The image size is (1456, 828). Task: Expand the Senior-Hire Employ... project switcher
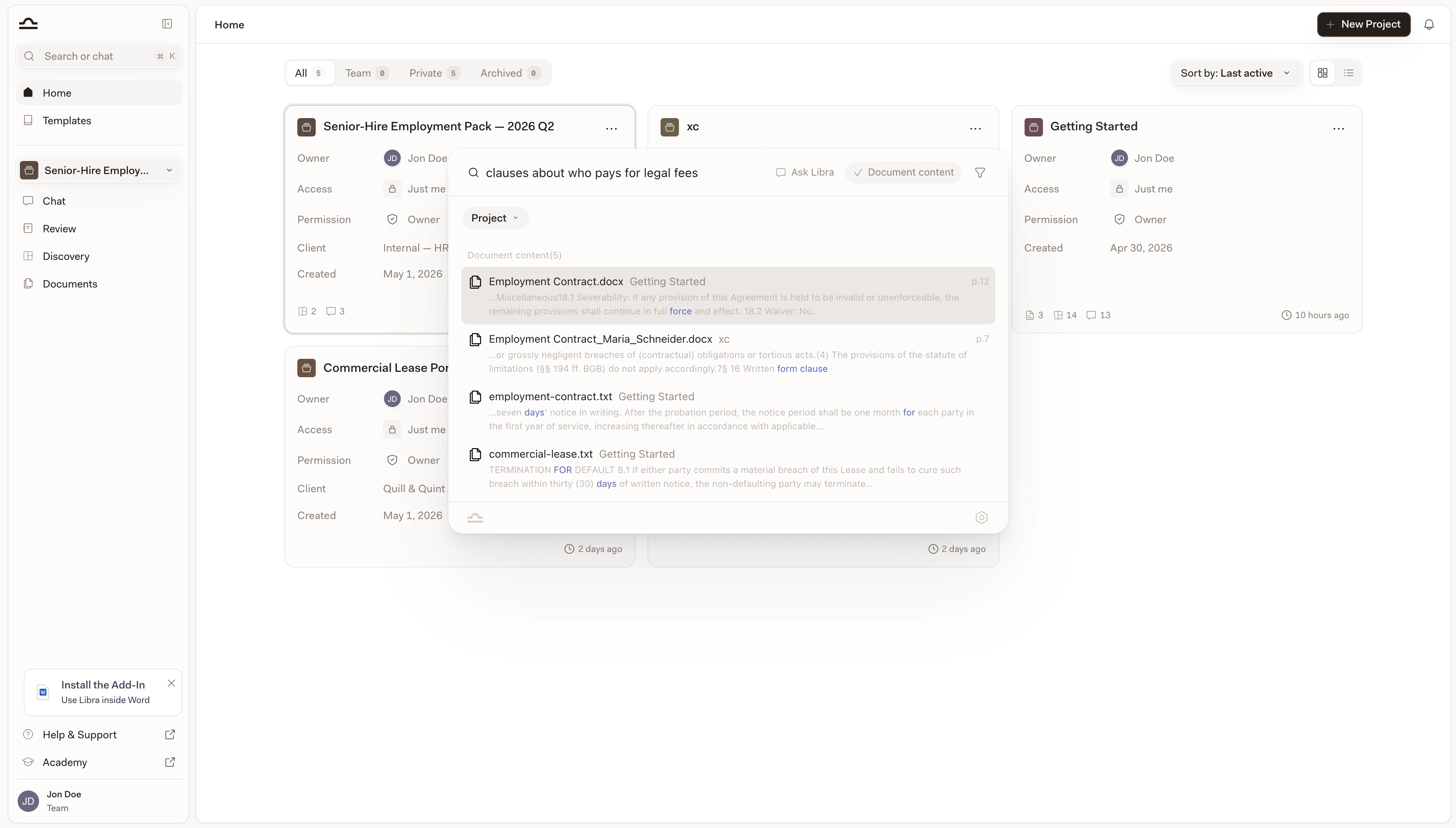(99, 170)
